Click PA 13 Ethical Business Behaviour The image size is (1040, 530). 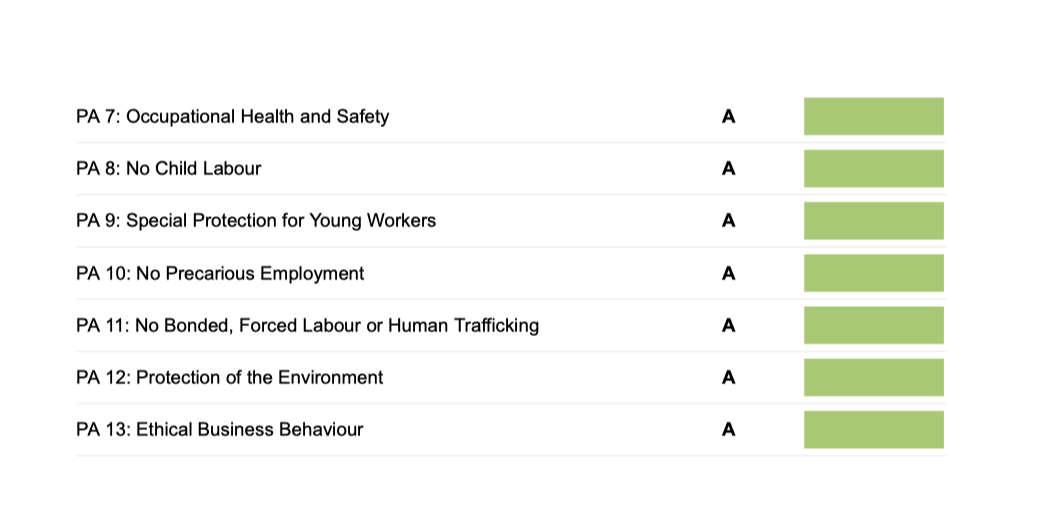click(220, 430)
